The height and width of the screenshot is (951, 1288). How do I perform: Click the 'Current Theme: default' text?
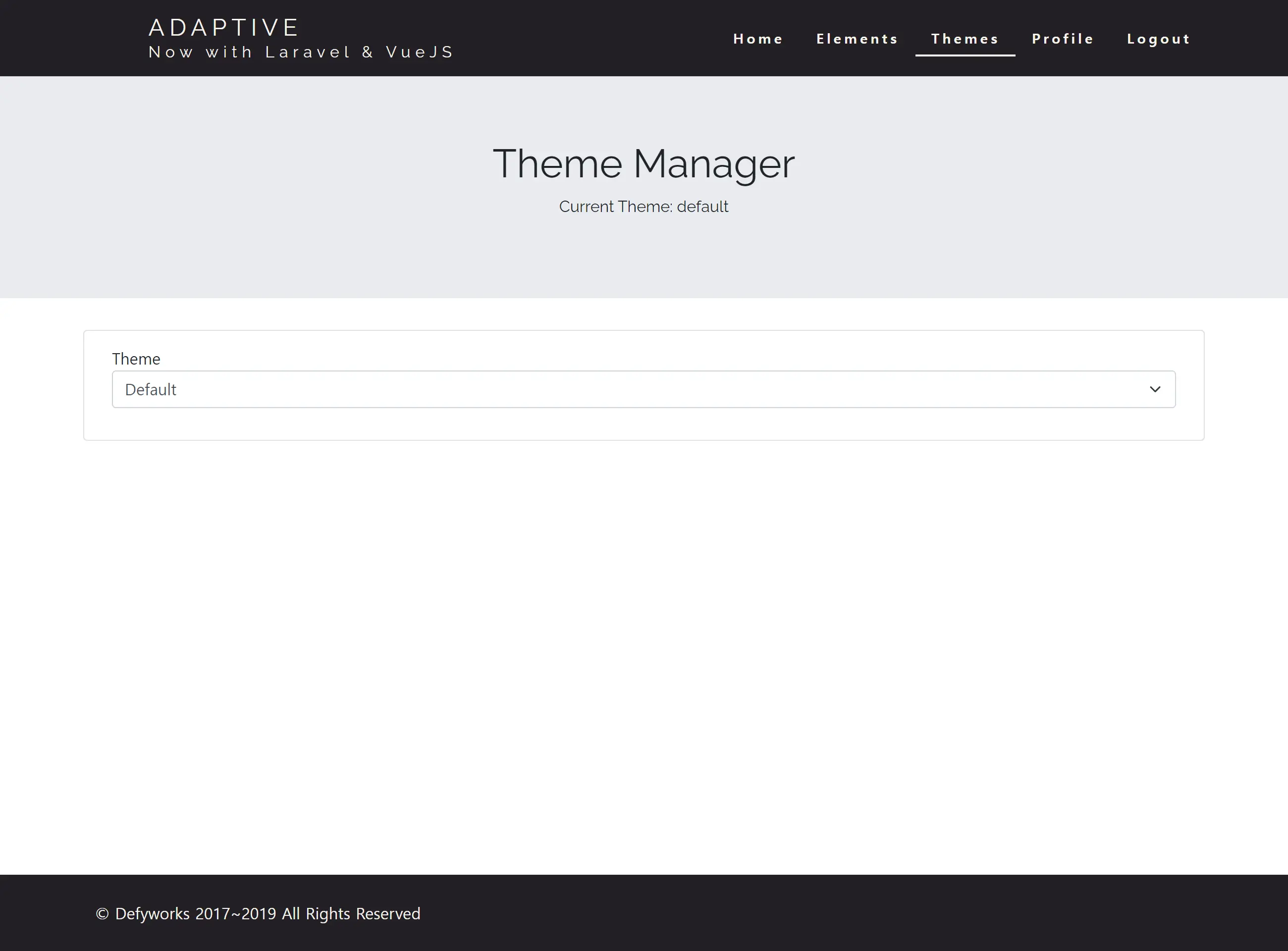click(643, 206)
